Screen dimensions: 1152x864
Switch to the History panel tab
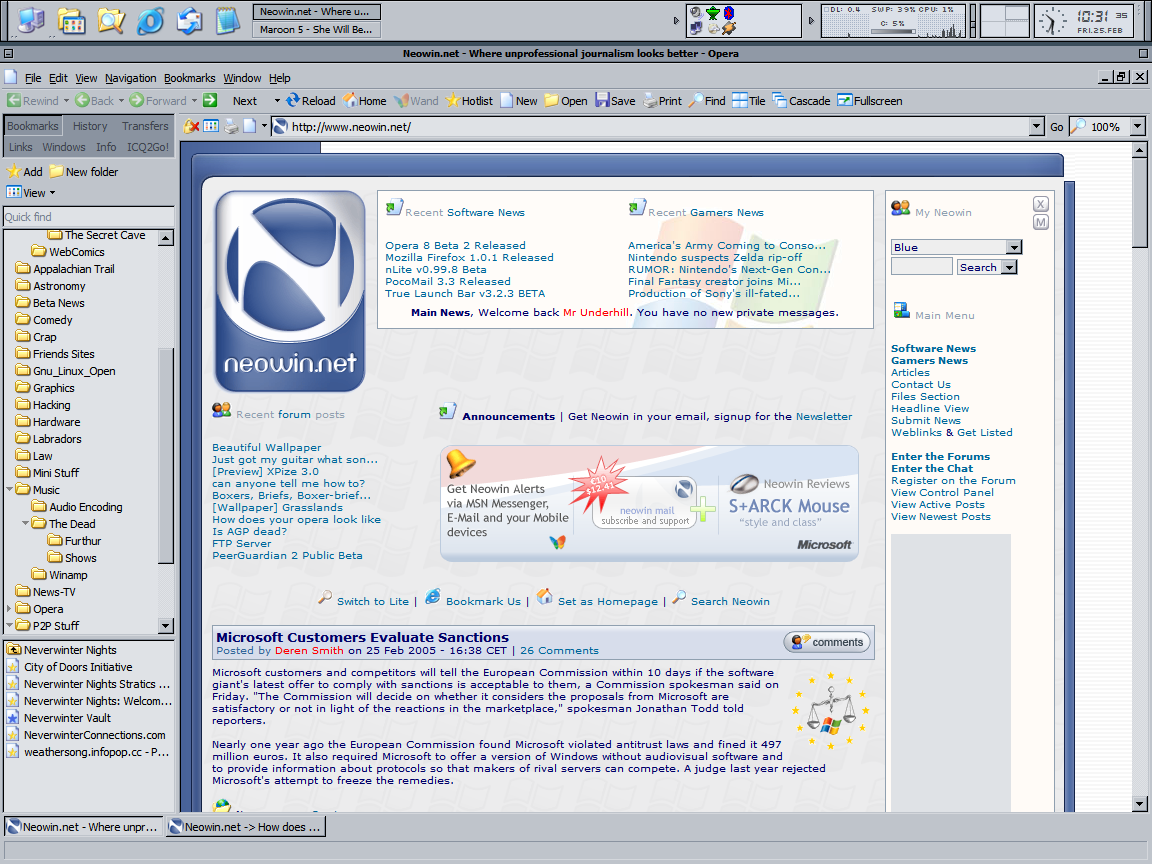click(90, 126)
